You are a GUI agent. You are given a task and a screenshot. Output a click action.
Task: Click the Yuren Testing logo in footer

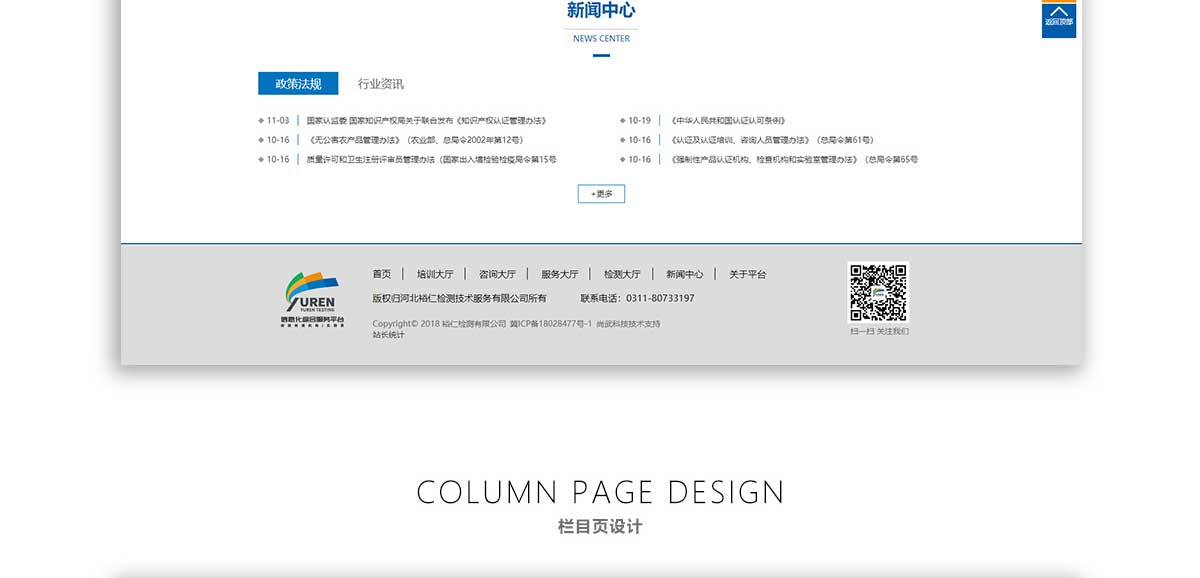point(312,299)
